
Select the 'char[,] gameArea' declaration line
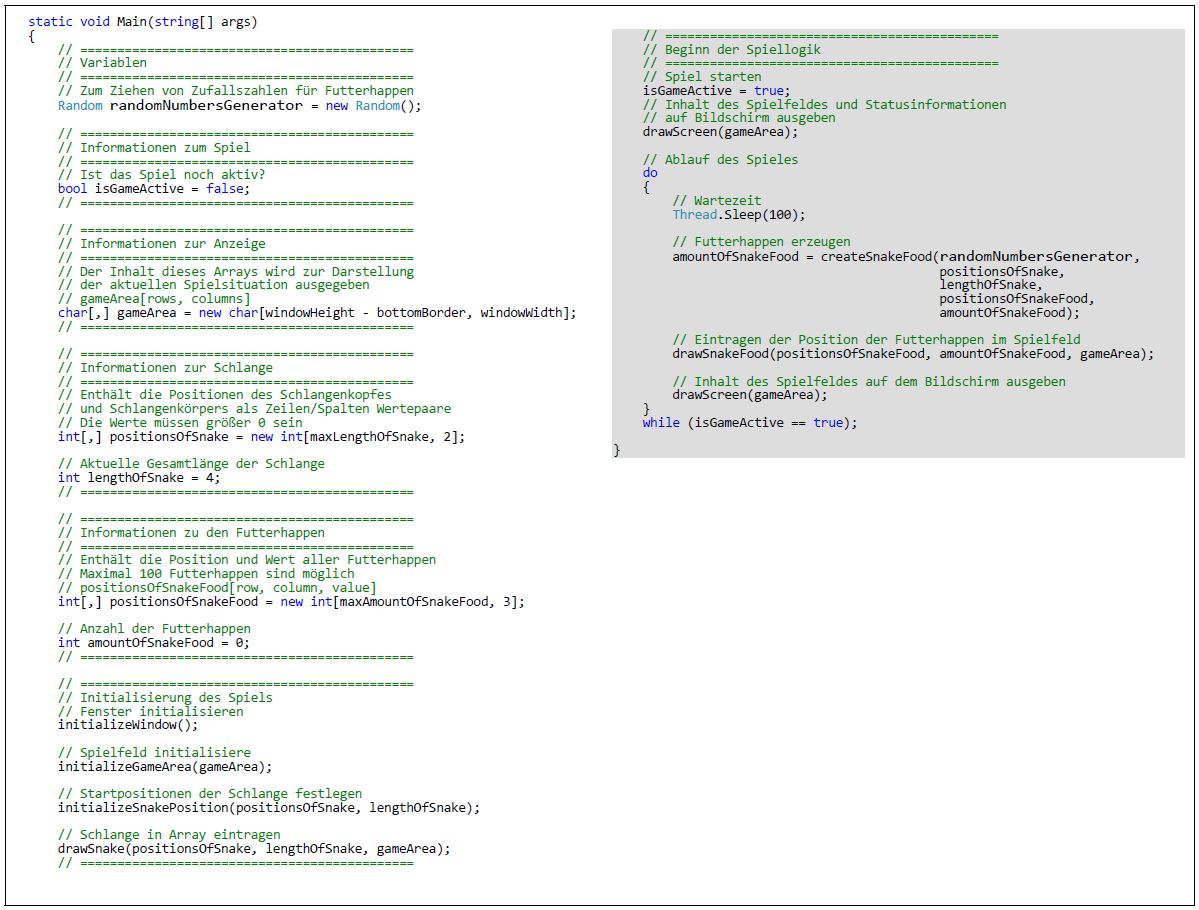pos(317,313)
